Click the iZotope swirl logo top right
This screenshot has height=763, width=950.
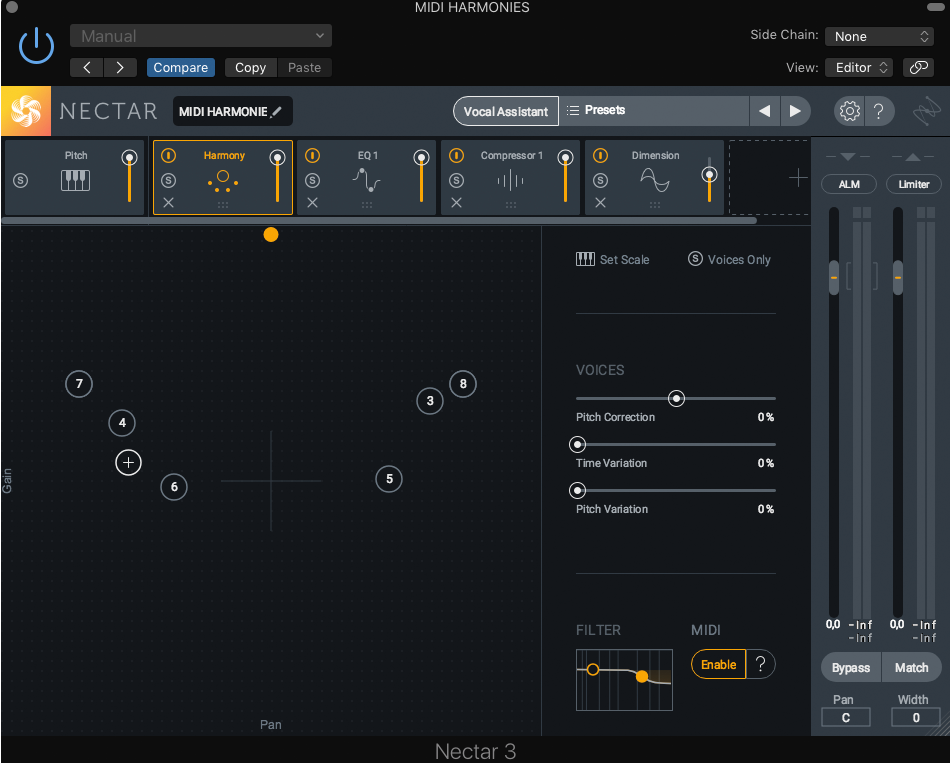click(927, 111)
